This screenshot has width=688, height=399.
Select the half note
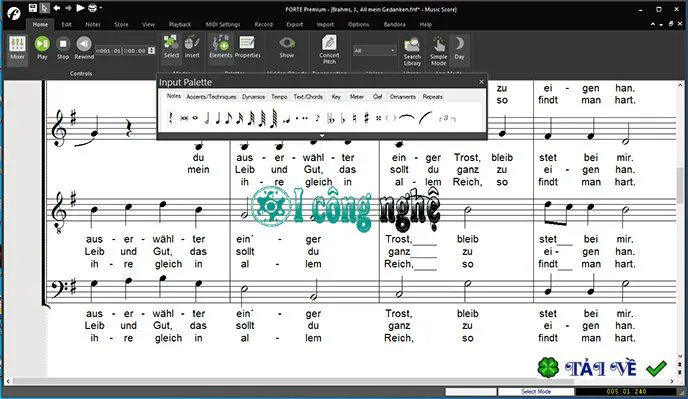point(207,118)
